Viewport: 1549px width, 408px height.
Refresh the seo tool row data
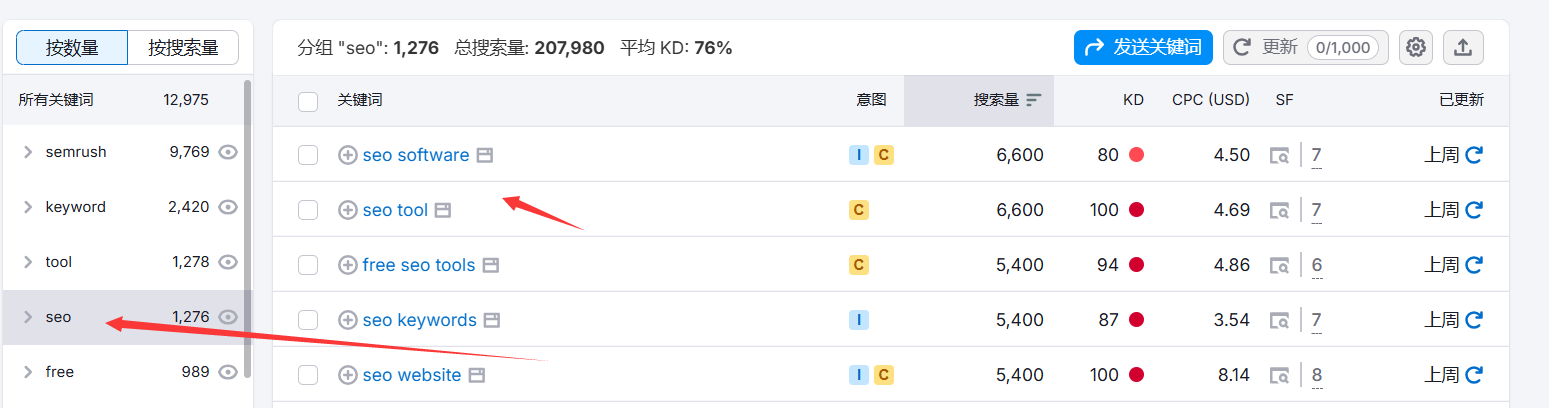click(x=1473, y=210)
